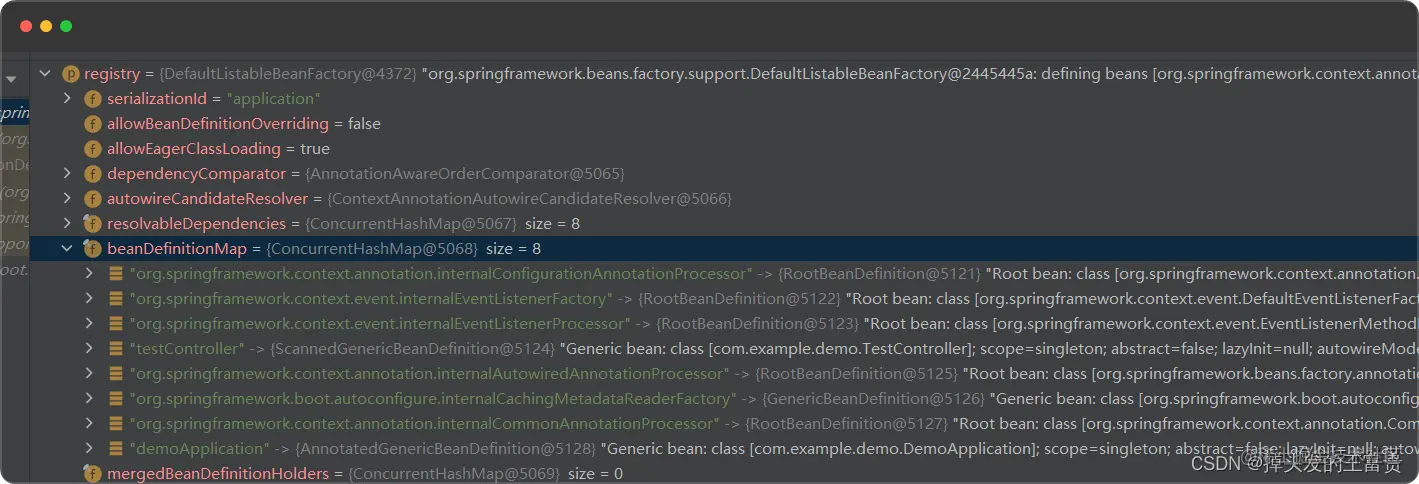
Task: Expand the testController map entry
Action: (90, 349)
